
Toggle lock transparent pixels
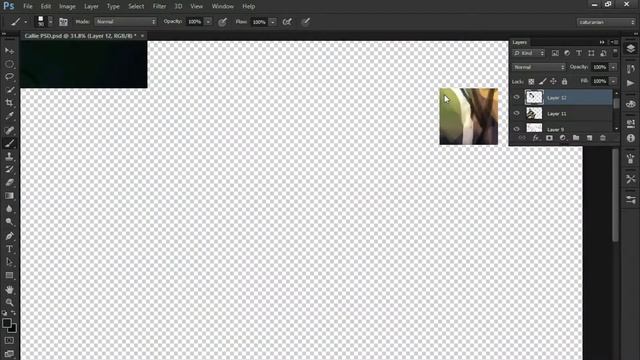click(531, 82)
